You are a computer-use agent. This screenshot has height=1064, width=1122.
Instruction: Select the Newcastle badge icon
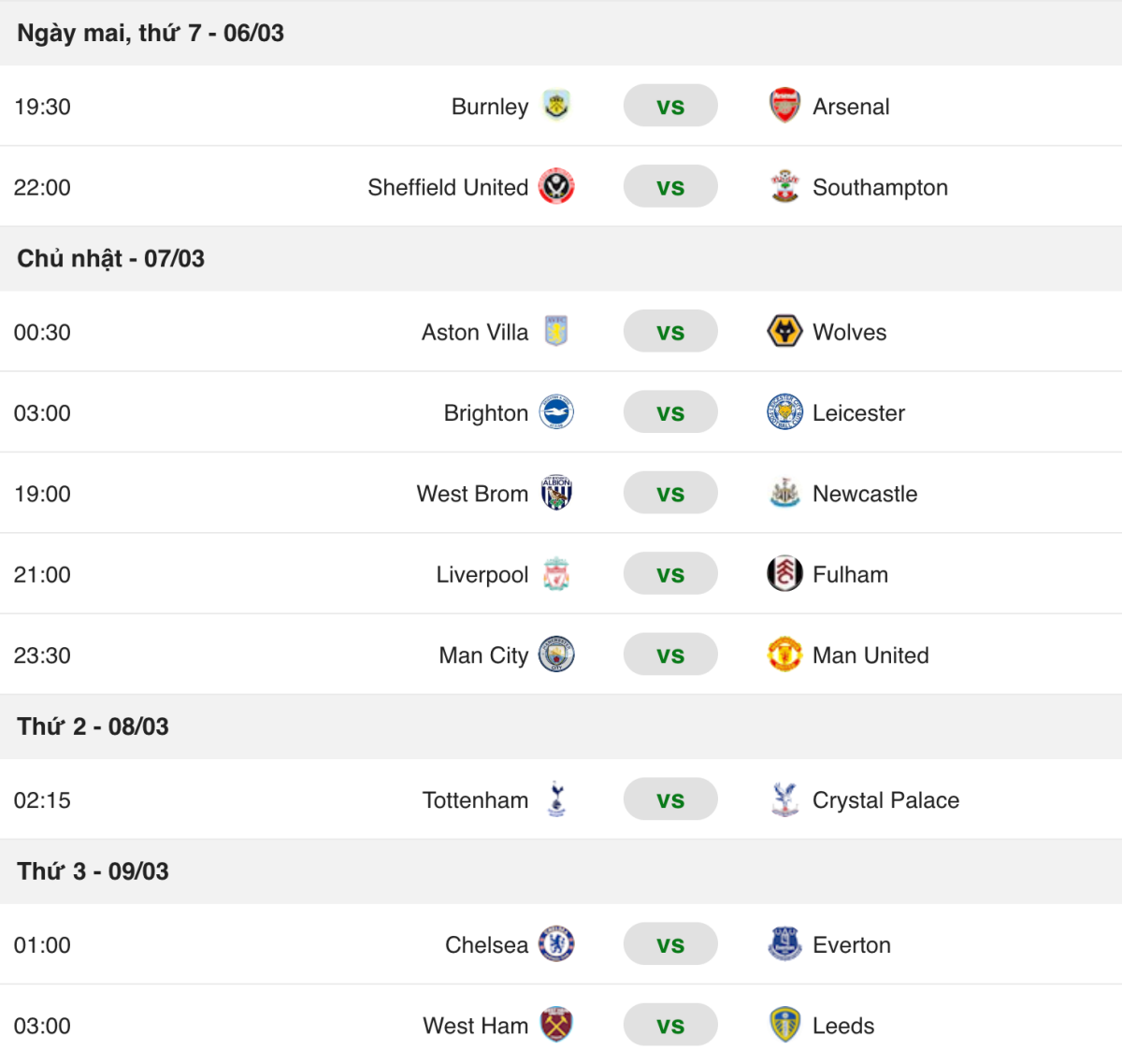click(x=785, y=493)
